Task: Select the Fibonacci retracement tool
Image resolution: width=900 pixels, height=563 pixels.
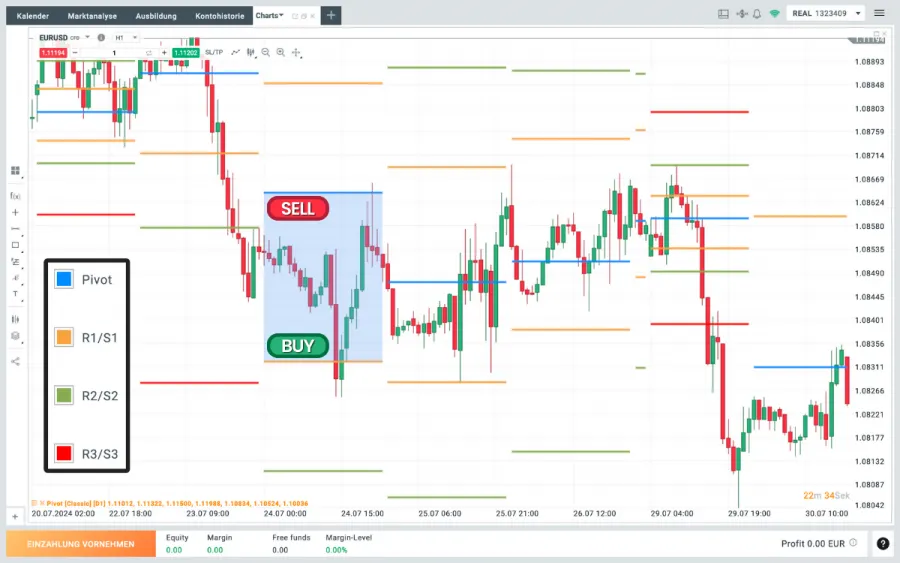Action: 15,262
